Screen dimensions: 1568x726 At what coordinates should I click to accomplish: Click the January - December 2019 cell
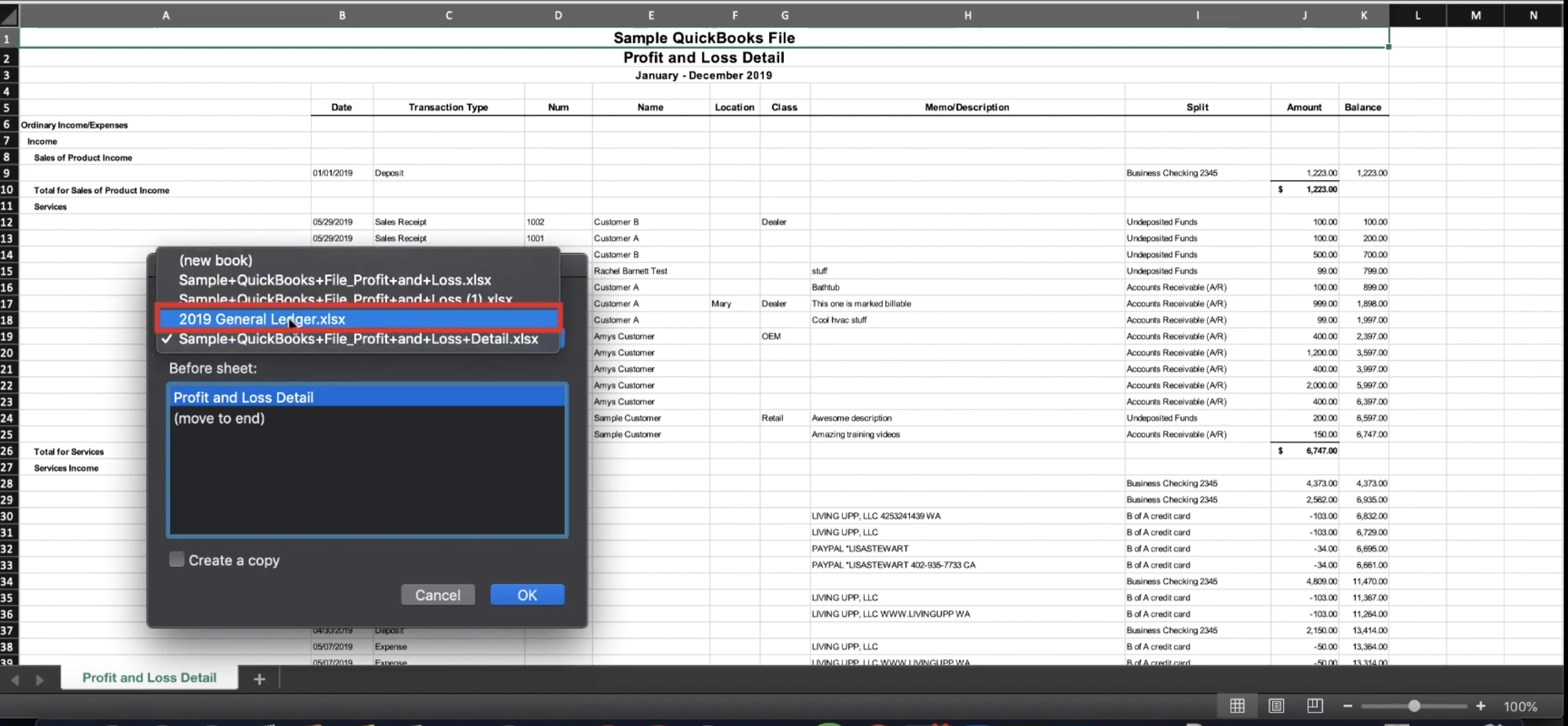click(704, 75)
